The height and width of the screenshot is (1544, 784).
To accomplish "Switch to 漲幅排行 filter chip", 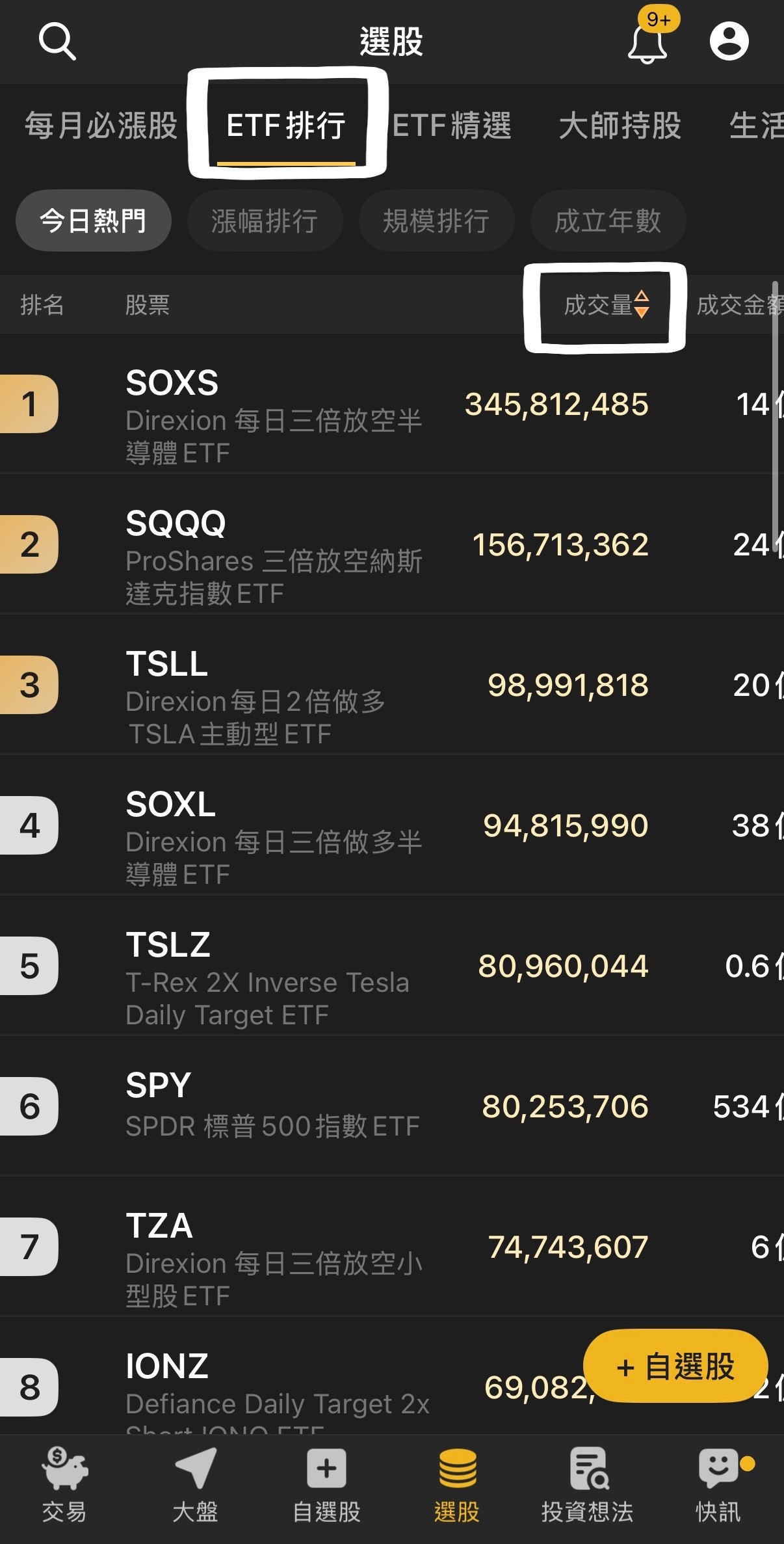I will (265, 221).
